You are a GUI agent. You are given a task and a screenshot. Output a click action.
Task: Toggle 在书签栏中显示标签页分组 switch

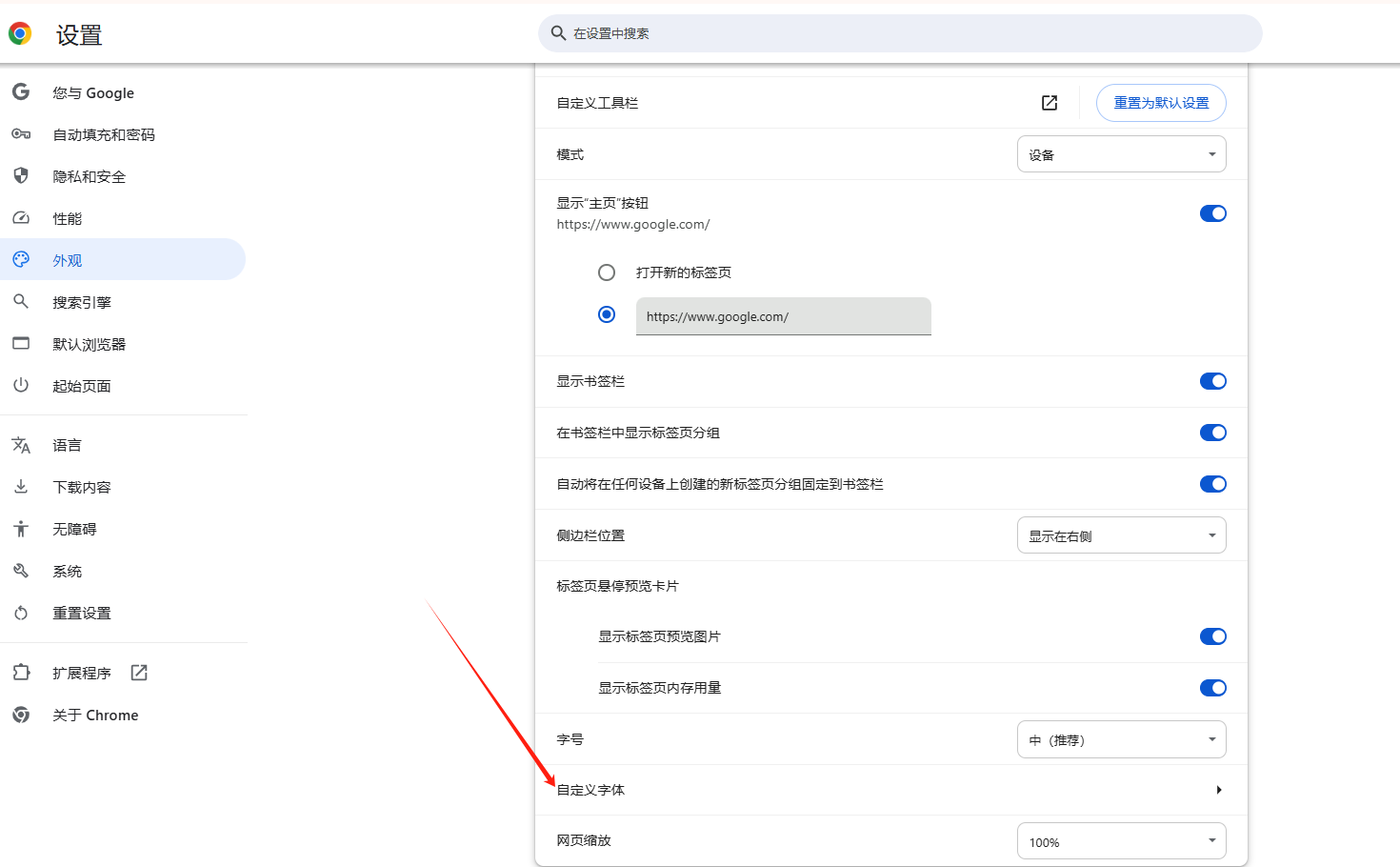click(x=1213, y=433)
